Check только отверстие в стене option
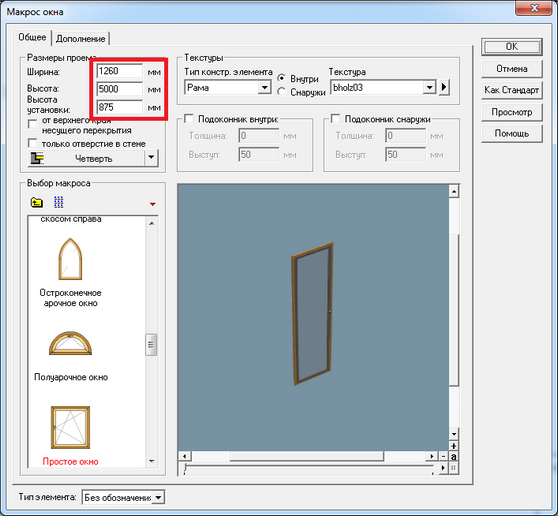 [32, 143]
